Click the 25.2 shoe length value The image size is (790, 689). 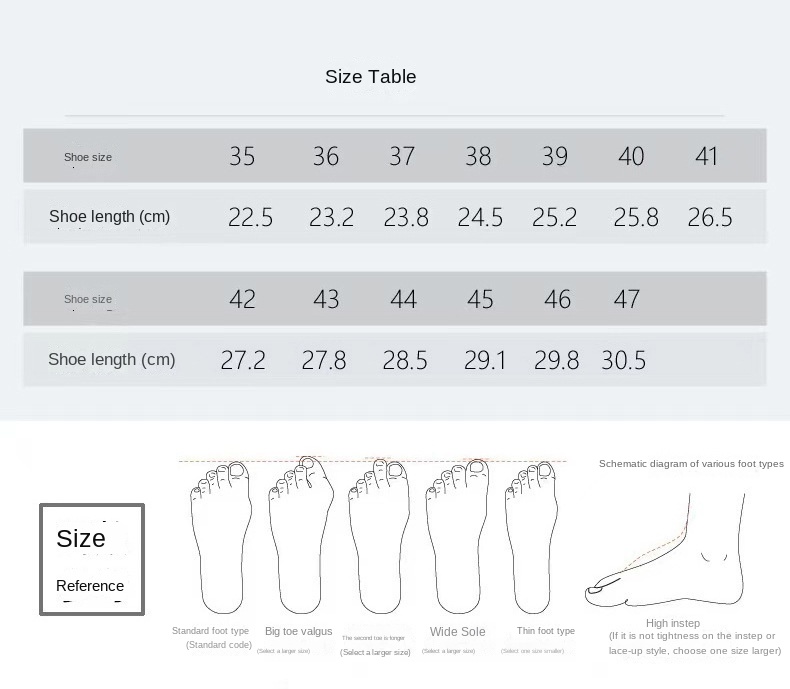(555, 217)
